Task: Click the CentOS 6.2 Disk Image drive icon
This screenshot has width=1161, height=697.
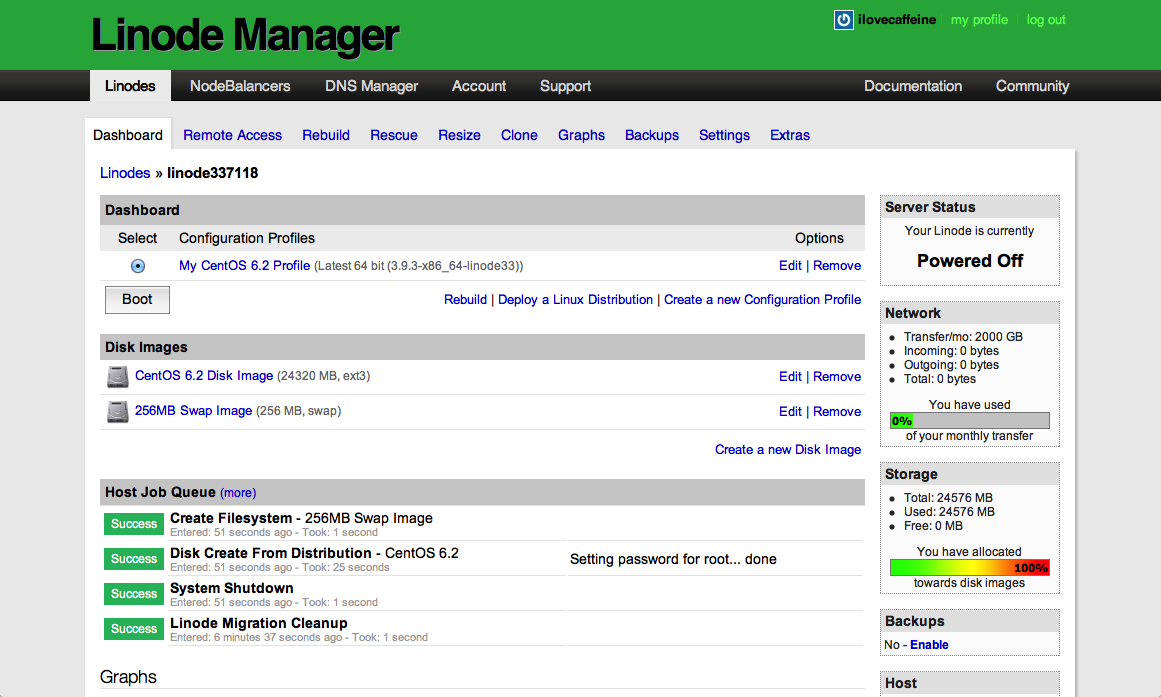Action: tap(117, 376)
